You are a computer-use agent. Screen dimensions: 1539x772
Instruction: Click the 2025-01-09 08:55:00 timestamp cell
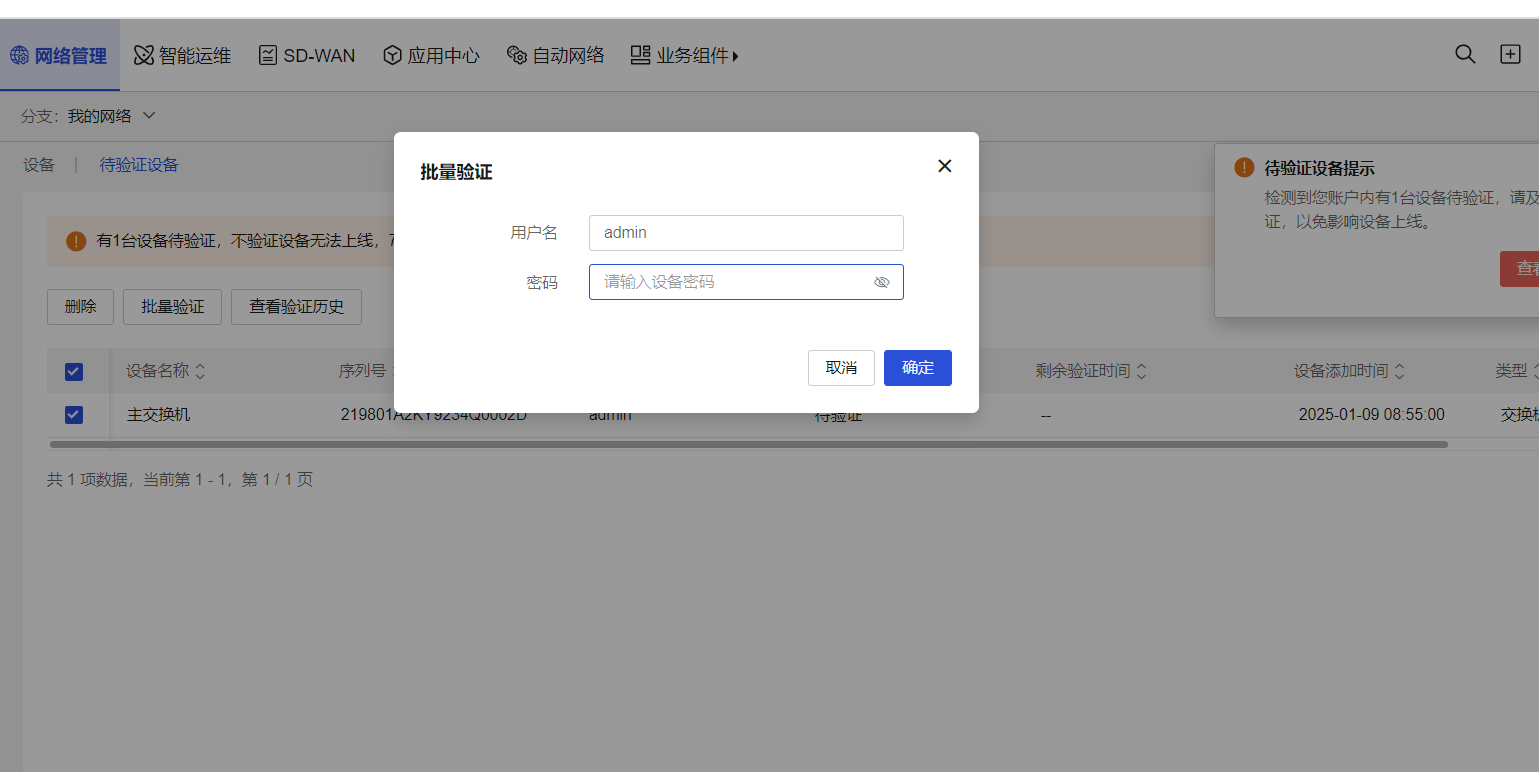[x=1371, y=414]
